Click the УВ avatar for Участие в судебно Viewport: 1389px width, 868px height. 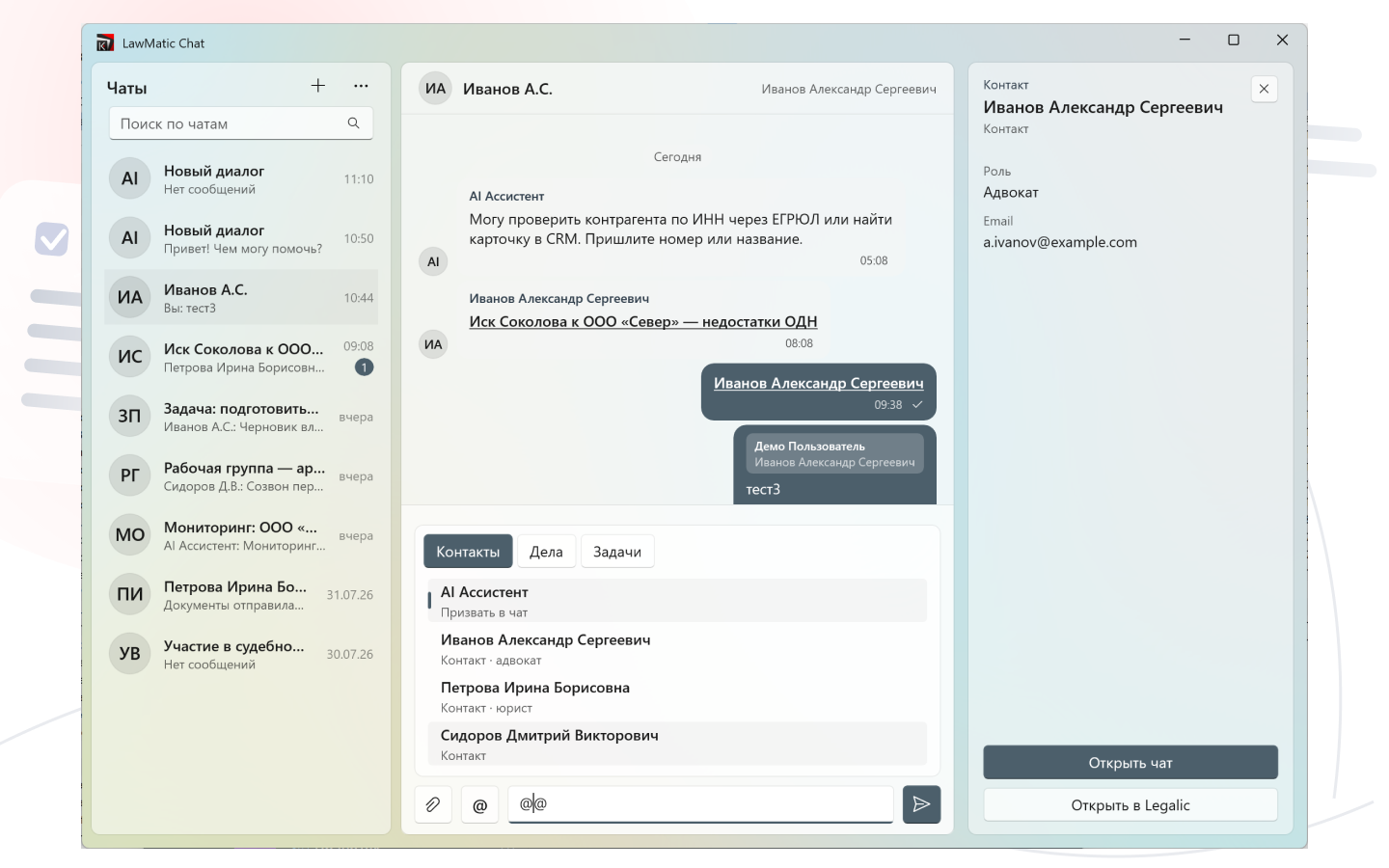pyautogui.click(x=130, y=654)
